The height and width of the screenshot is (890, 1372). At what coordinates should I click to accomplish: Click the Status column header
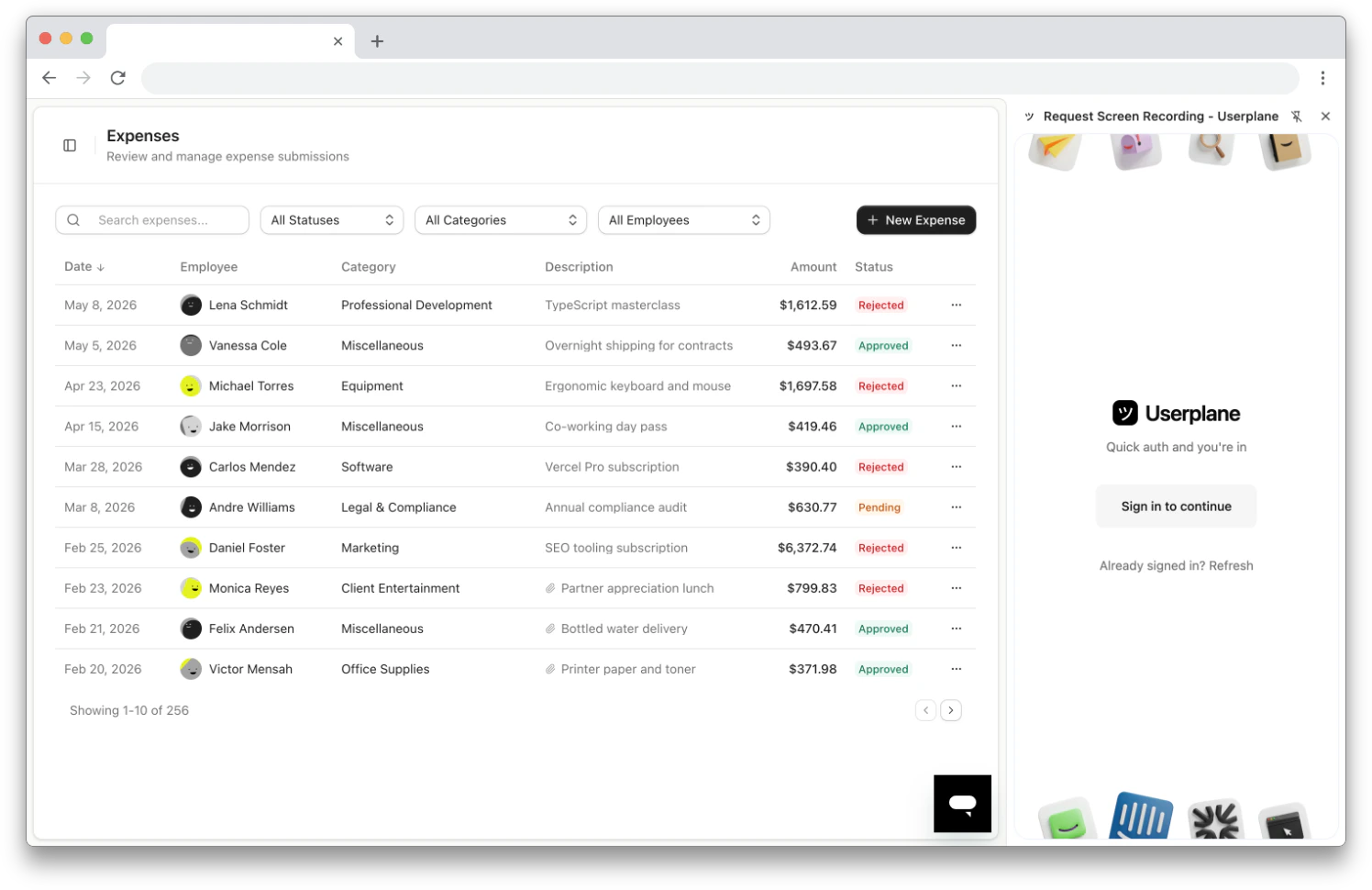[x=874, y=267]
